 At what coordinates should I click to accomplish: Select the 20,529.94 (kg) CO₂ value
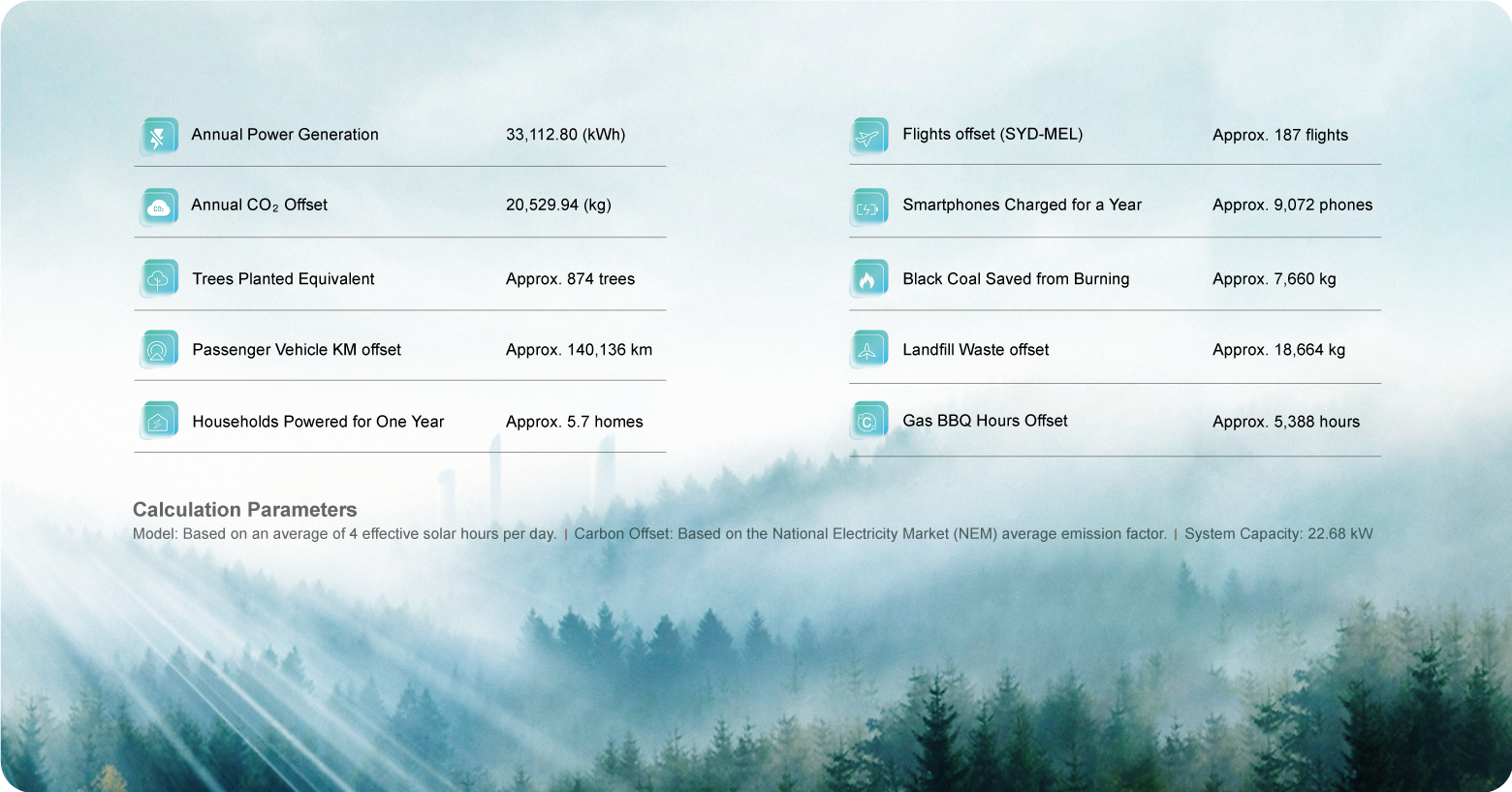[x=558, y=206]
